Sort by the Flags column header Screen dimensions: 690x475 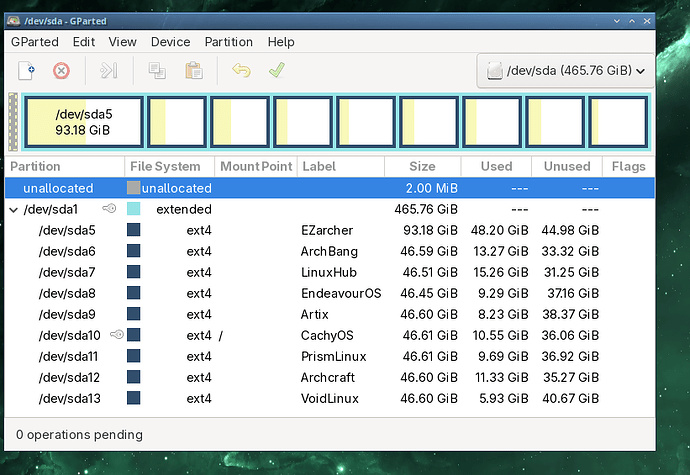(x=628, y=166)
